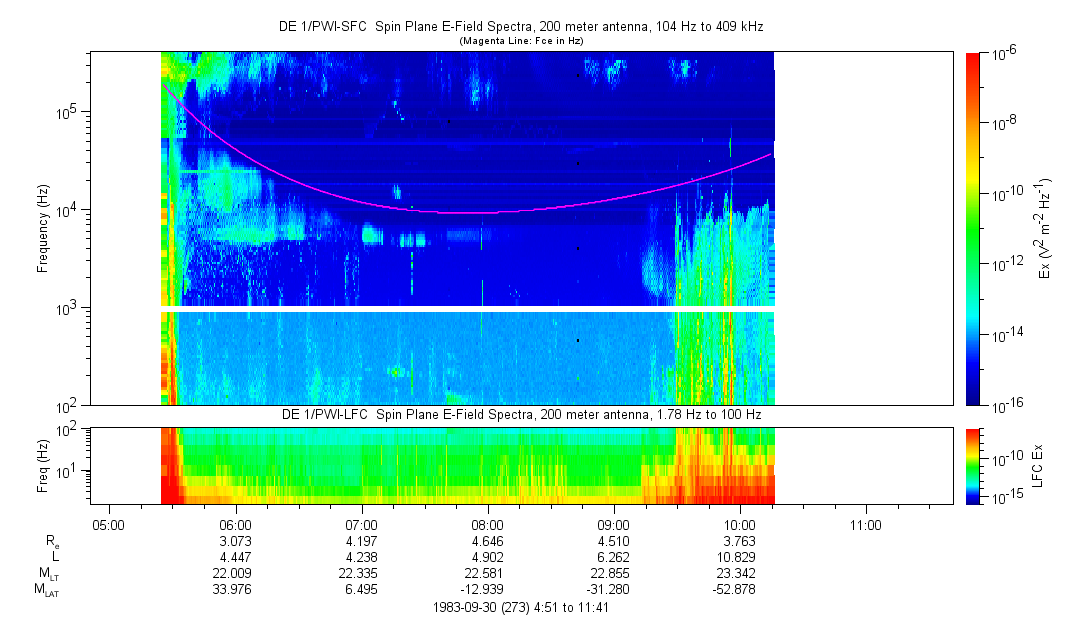Select the 05:00 time axis label

click(x=108, y=524)
